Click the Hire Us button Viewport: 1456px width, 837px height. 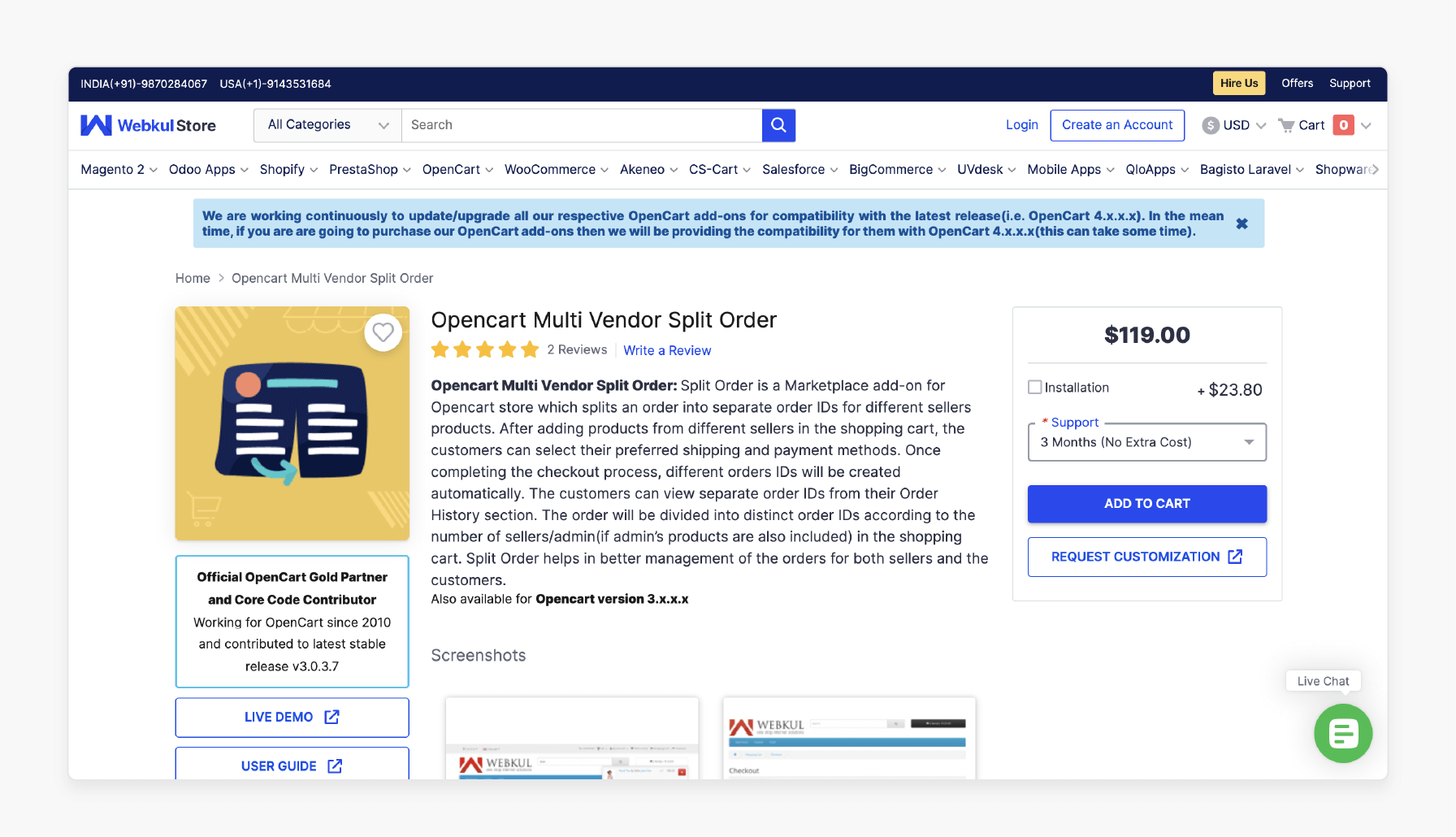click(1238, 83)
